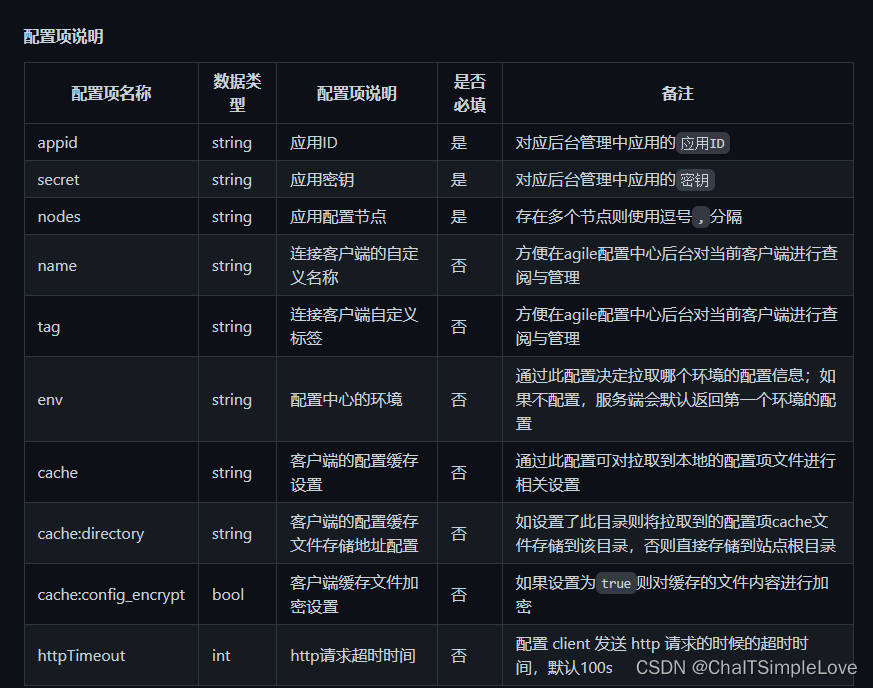The width and height of the screenshot is (873, 688).
Task: Click the appid row name cell
Action: (x=57, y=143)
